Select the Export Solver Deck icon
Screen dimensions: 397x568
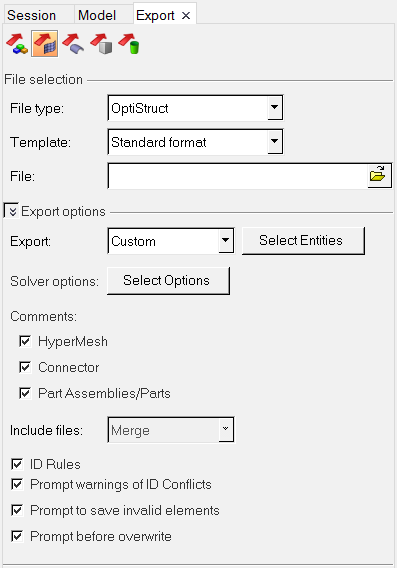pyautogui.click(x=45, y=44)
